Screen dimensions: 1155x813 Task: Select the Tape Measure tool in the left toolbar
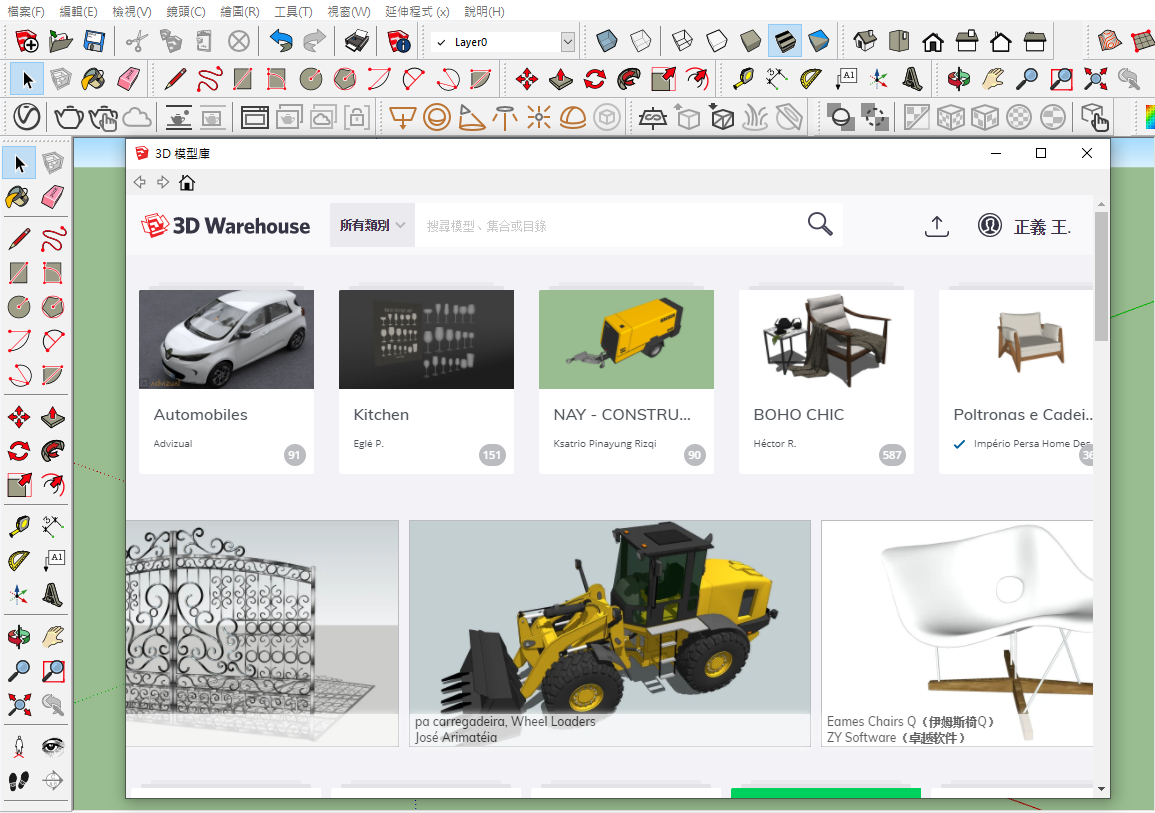(x=18, y=526)
